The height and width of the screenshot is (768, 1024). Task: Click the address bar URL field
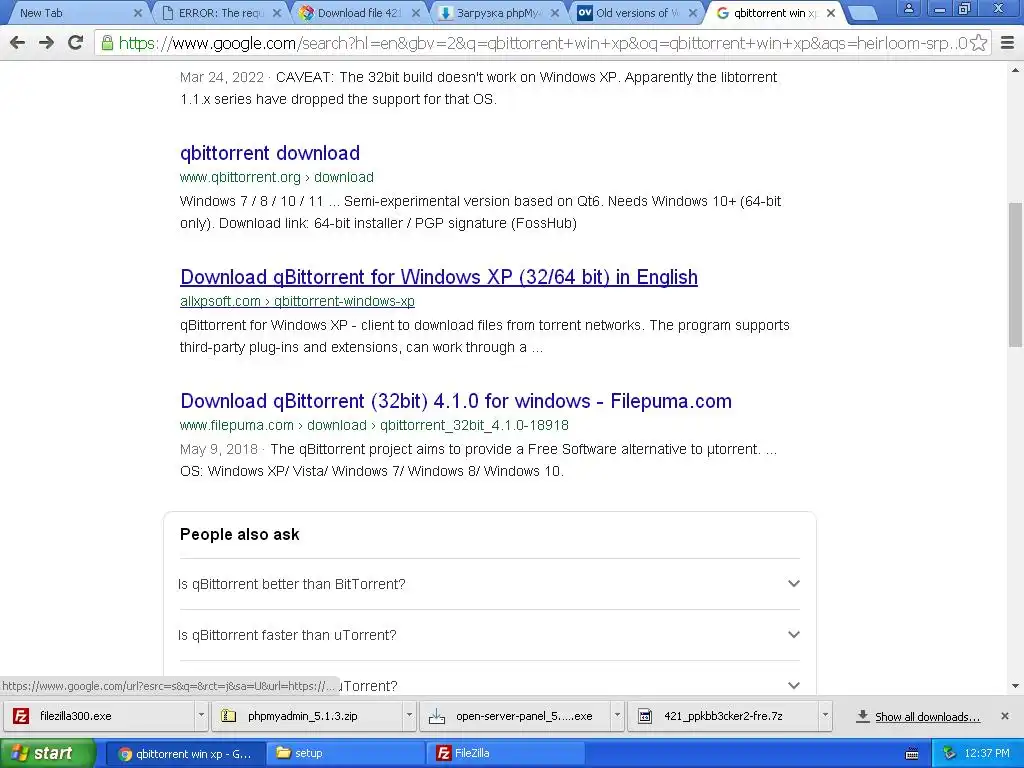[542, 43]
